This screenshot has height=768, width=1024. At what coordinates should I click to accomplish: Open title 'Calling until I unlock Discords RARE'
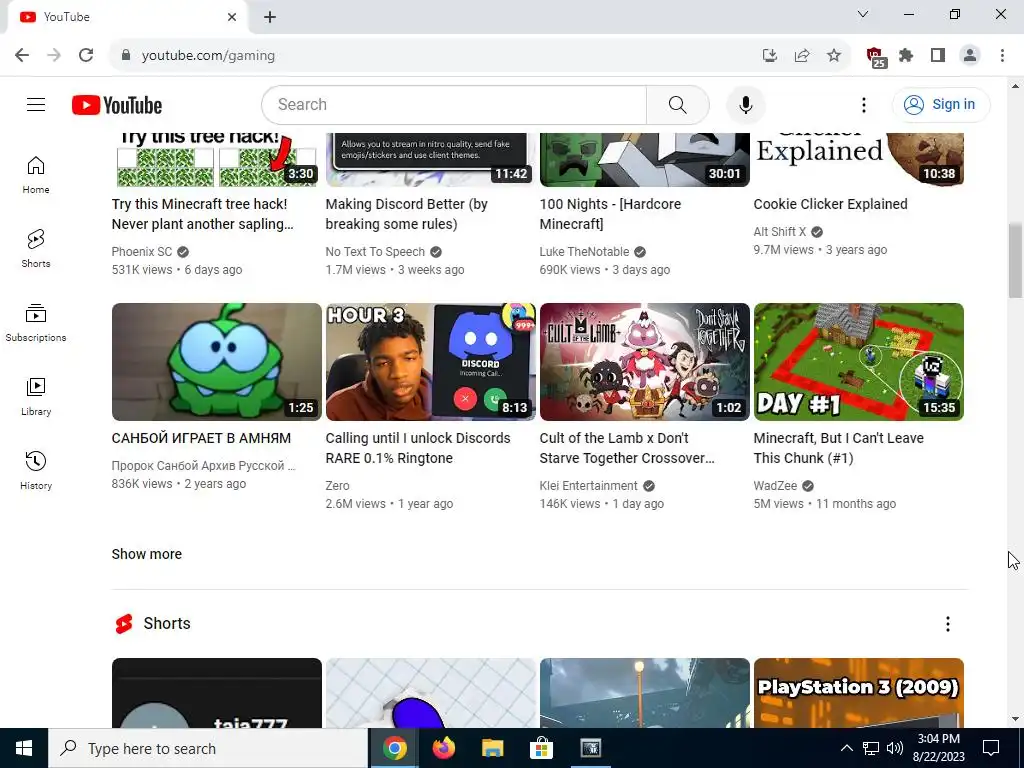[418, 448]
